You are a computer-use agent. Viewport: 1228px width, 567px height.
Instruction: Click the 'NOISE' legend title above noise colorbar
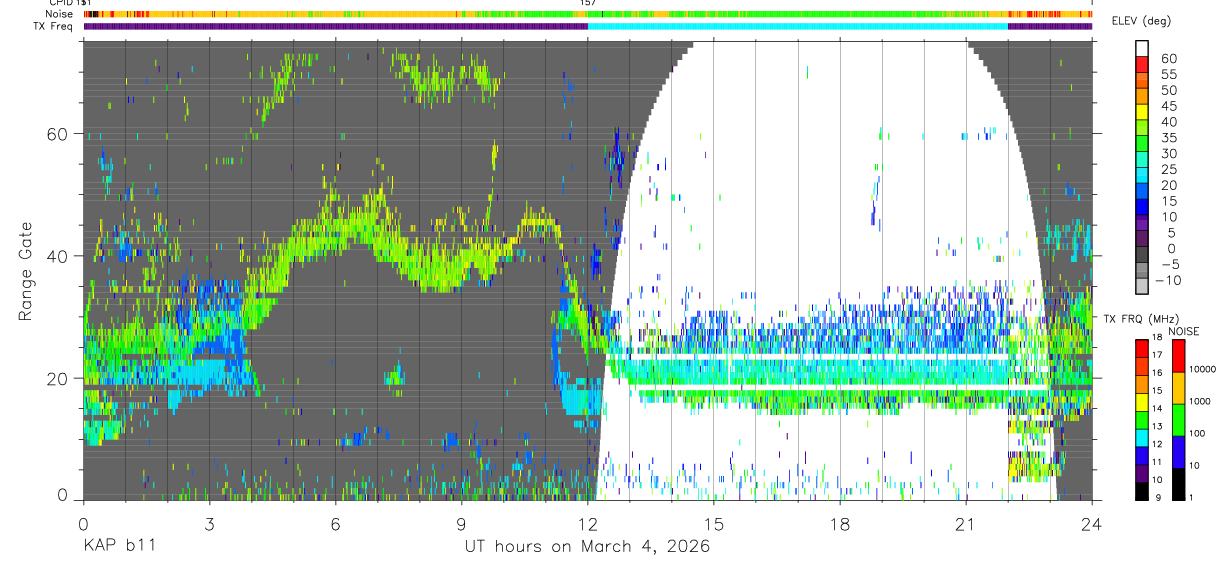tap(1184, 331)
